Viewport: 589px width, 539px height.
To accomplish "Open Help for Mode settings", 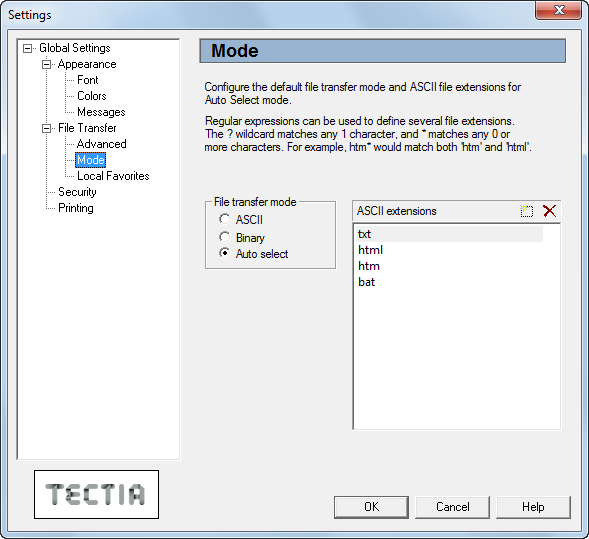I will pos(533,507).
